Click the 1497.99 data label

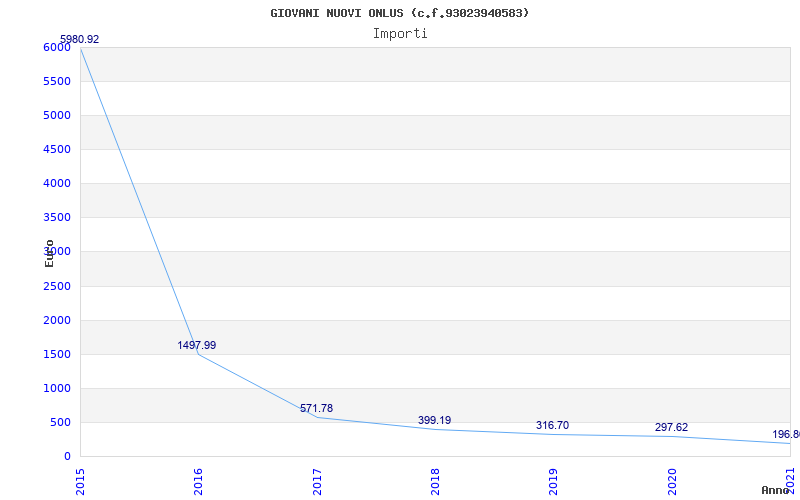[196, 345]
